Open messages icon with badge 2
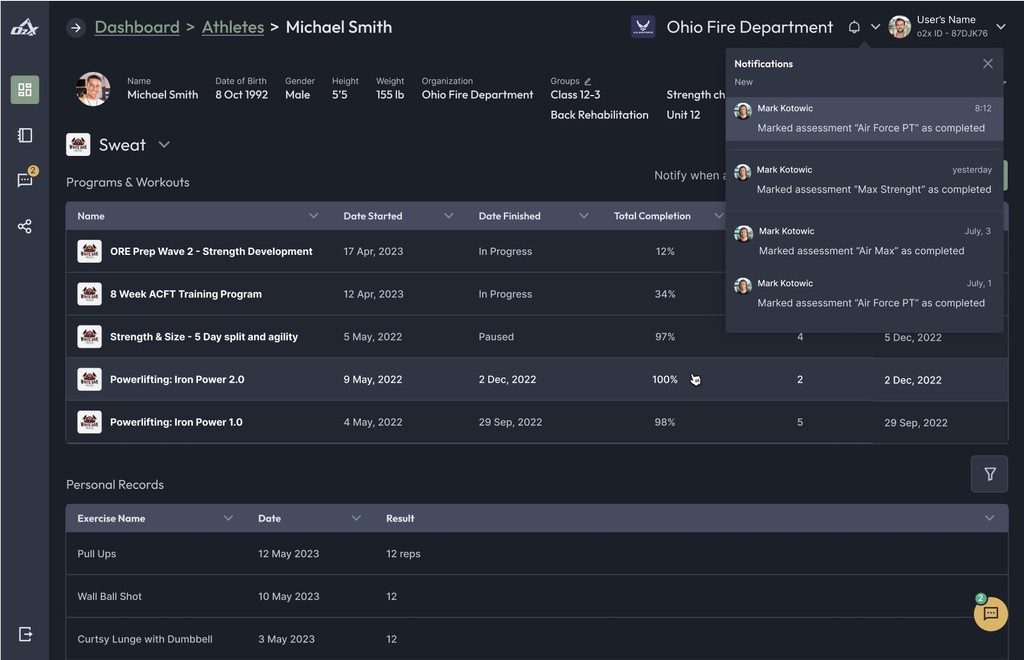1024x660 pixels. click(x=26, y=179)
